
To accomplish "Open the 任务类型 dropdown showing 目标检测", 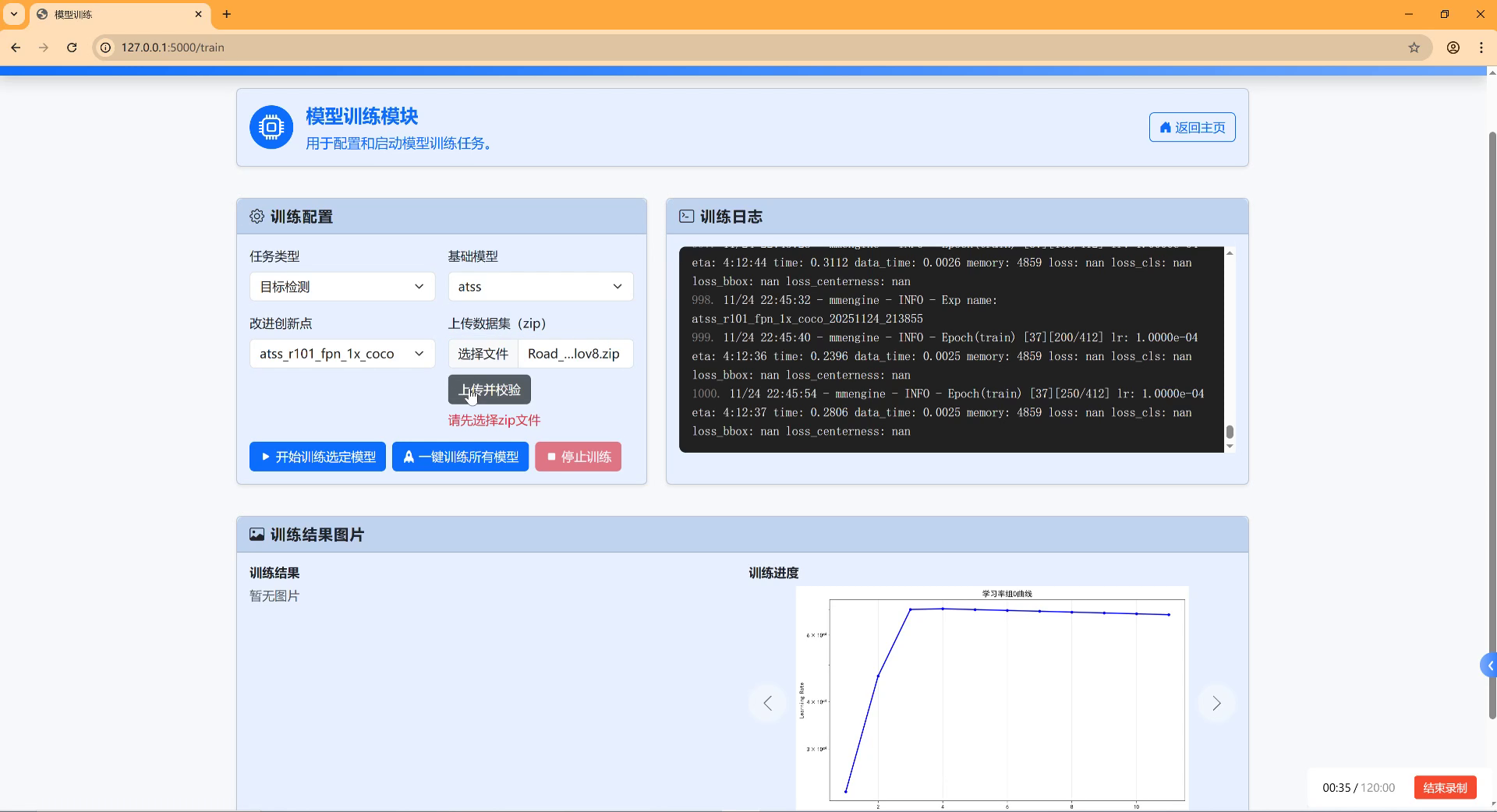I will point(342,287).
